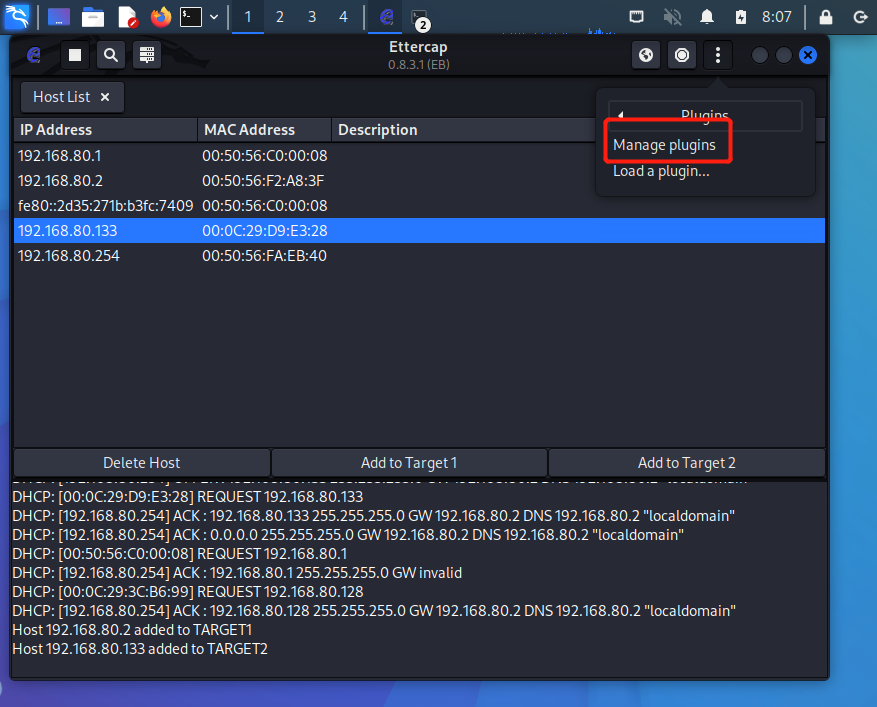This screenshot has height=707, width=877.
Task: Switch to workspace 3
Action: 312,17
